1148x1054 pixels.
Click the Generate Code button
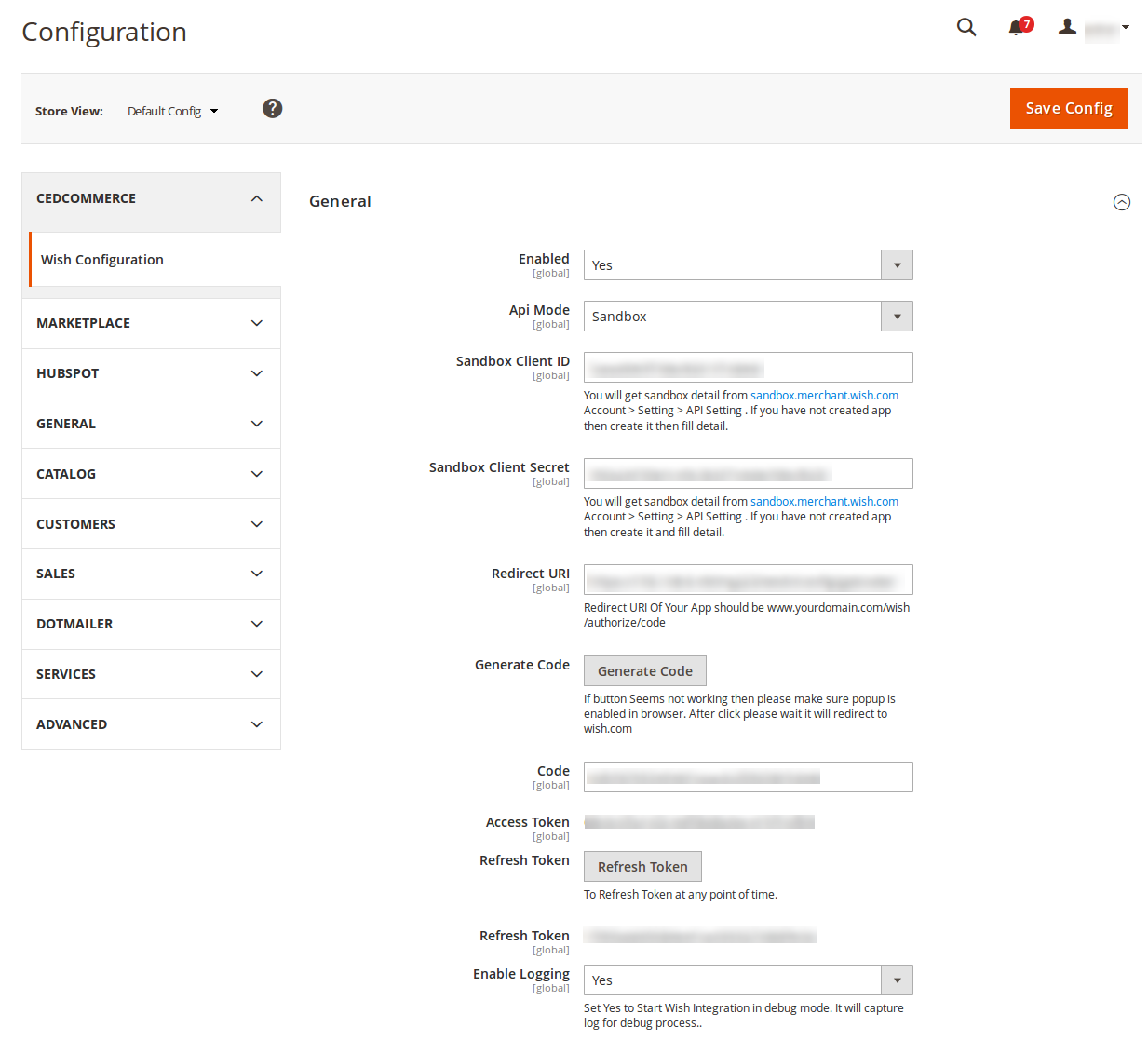click(644, 671)
